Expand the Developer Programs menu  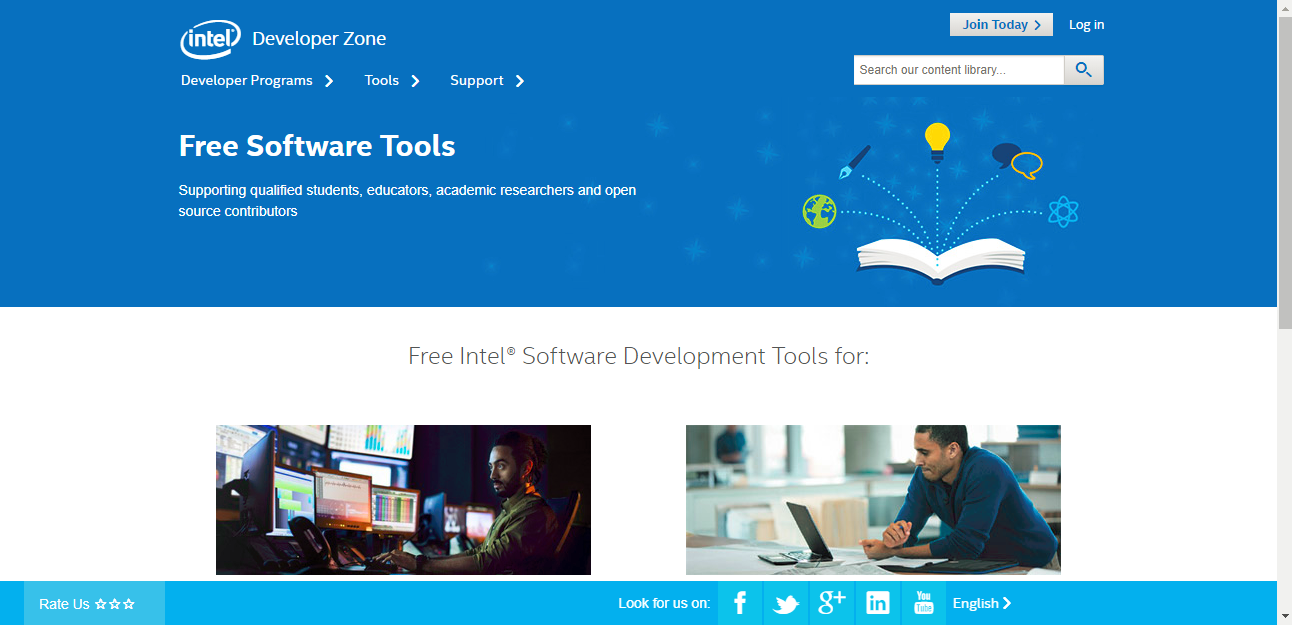coord(248,80)
